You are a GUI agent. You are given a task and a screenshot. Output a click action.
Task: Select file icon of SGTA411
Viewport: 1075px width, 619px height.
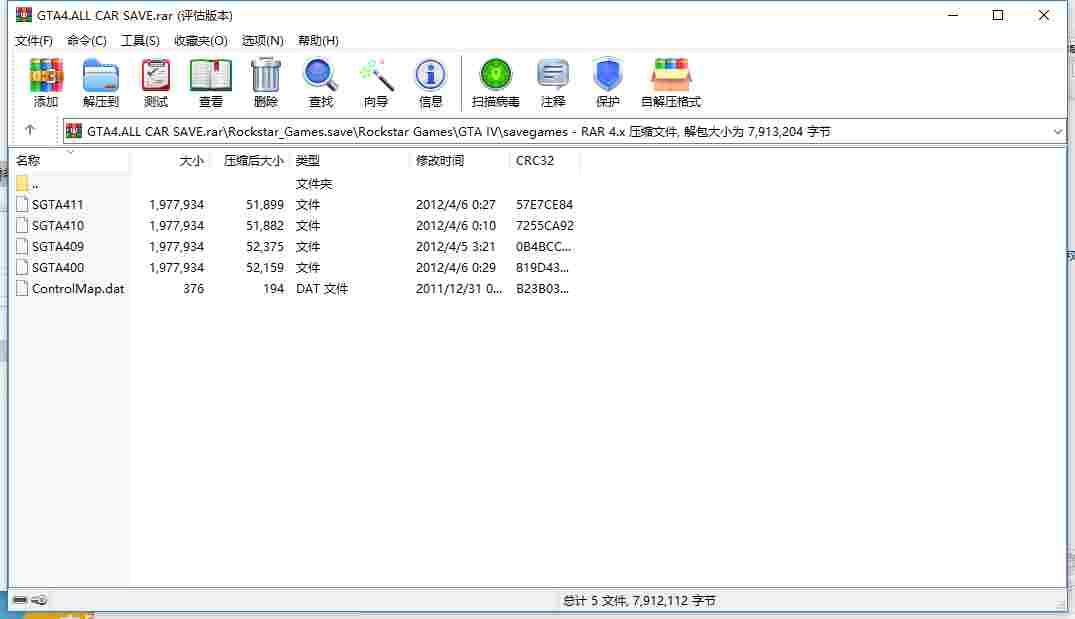pyautogui.click(x=22, y=204)
